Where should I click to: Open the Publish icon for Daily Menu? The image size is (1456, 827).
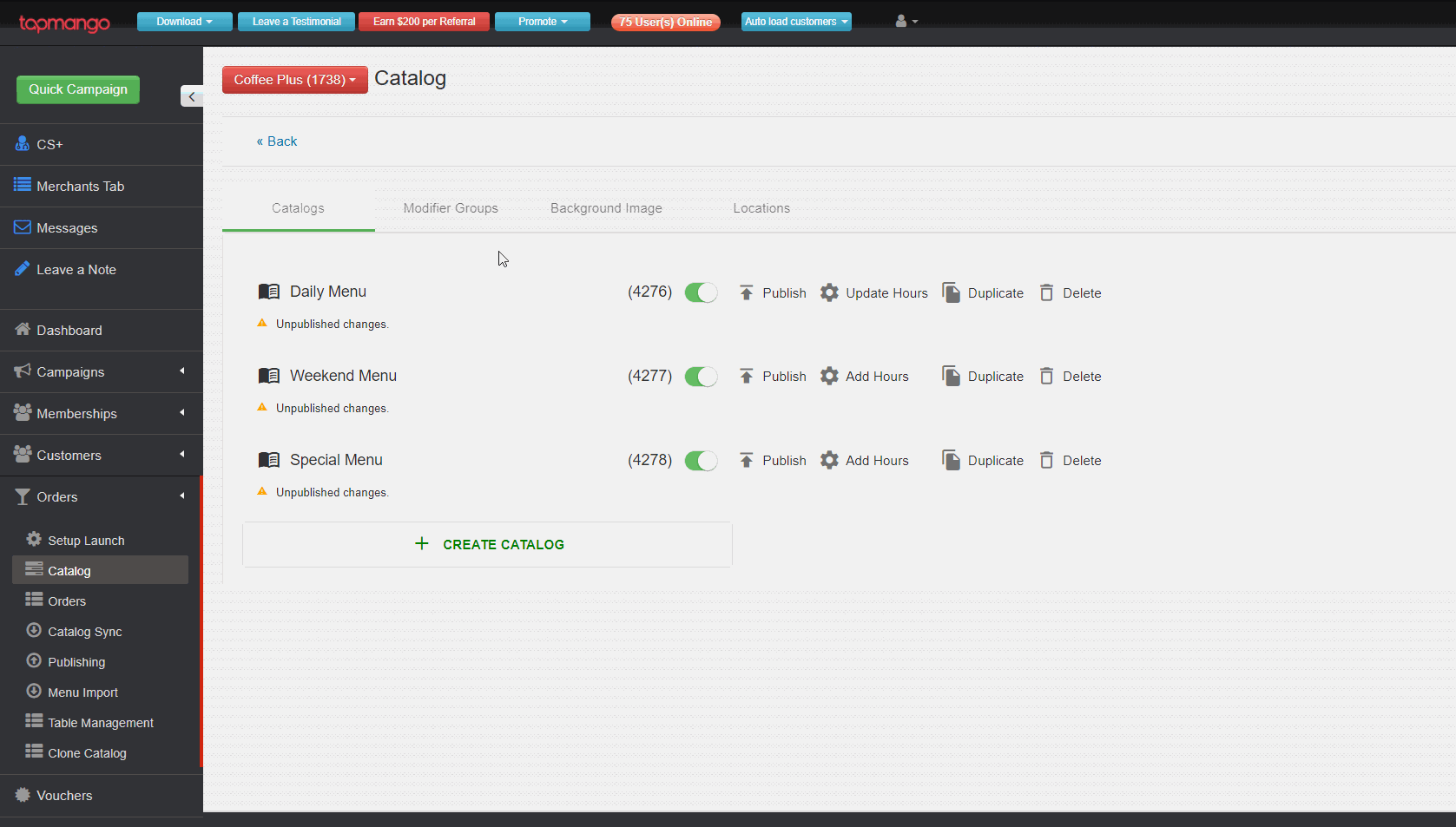772,292
